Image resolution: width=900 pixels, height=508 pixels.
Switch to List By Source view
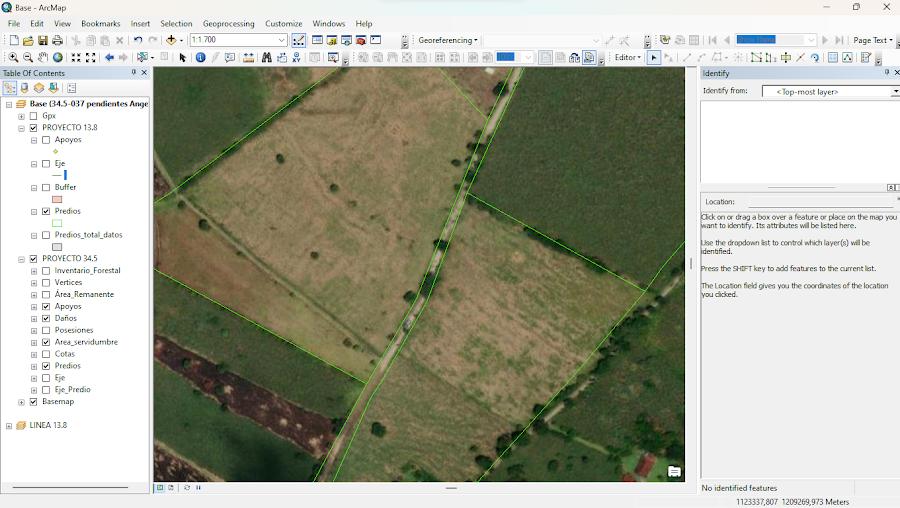coord(24,88)
